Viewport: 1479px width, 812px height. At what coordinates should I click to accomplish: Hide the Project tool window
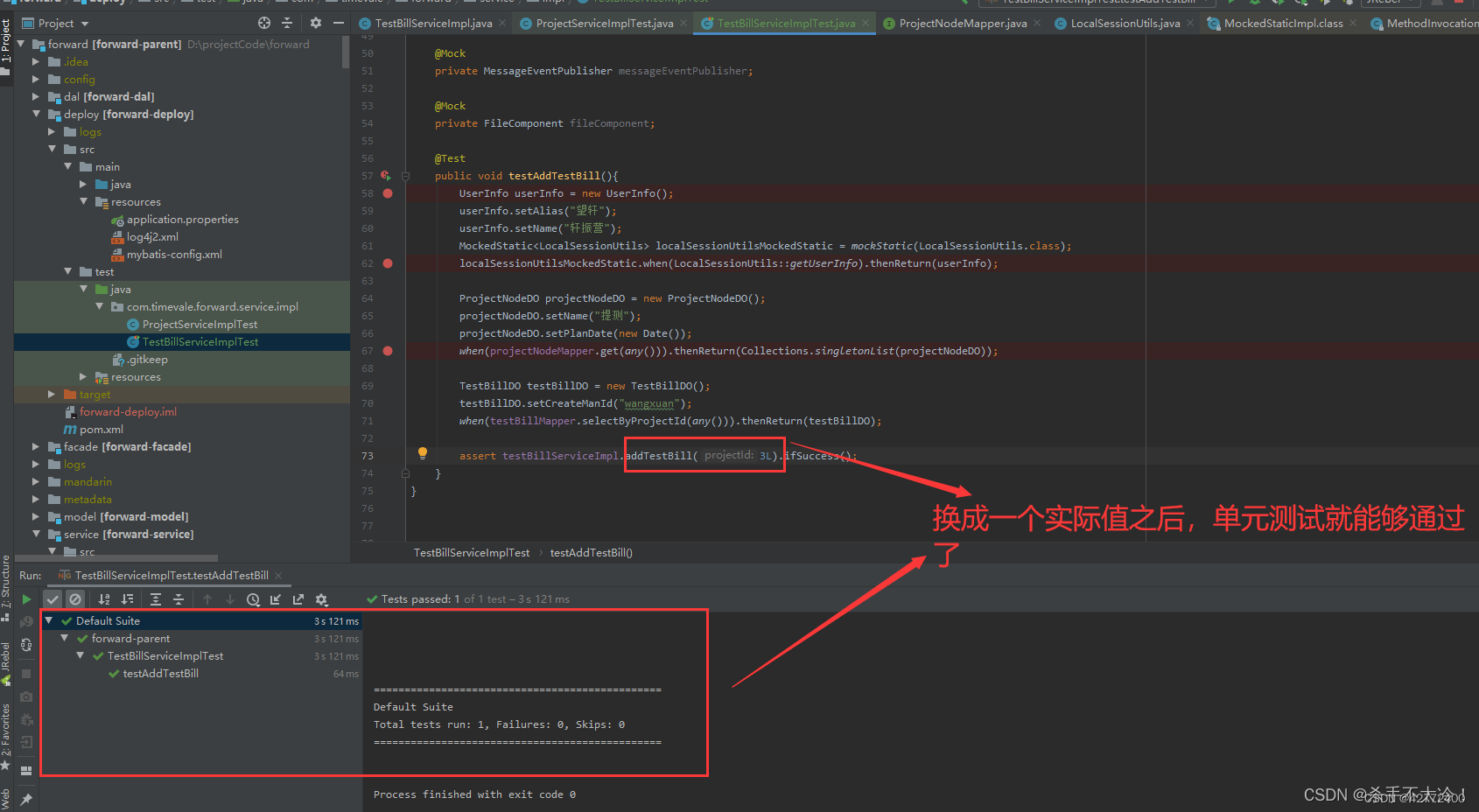point(339,23)
